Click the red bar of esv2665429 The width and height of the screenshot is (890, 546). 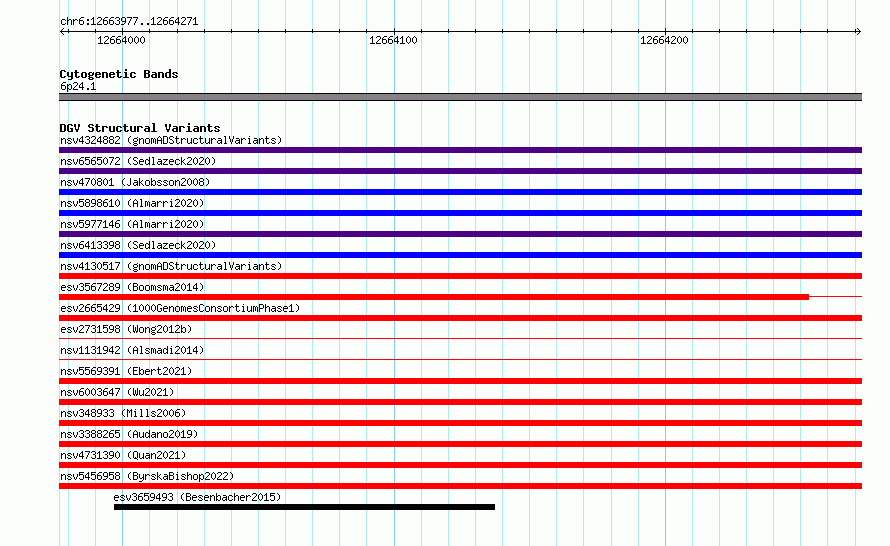point(460,318)
